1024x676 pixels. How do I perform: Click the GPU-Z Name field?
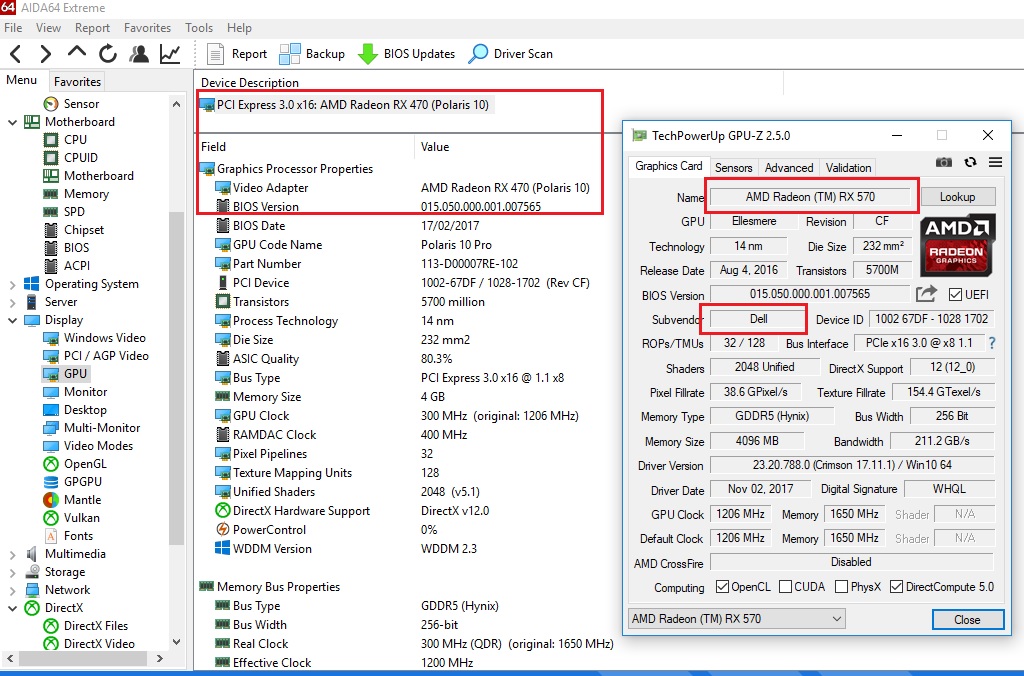click(x=810, y=197)
